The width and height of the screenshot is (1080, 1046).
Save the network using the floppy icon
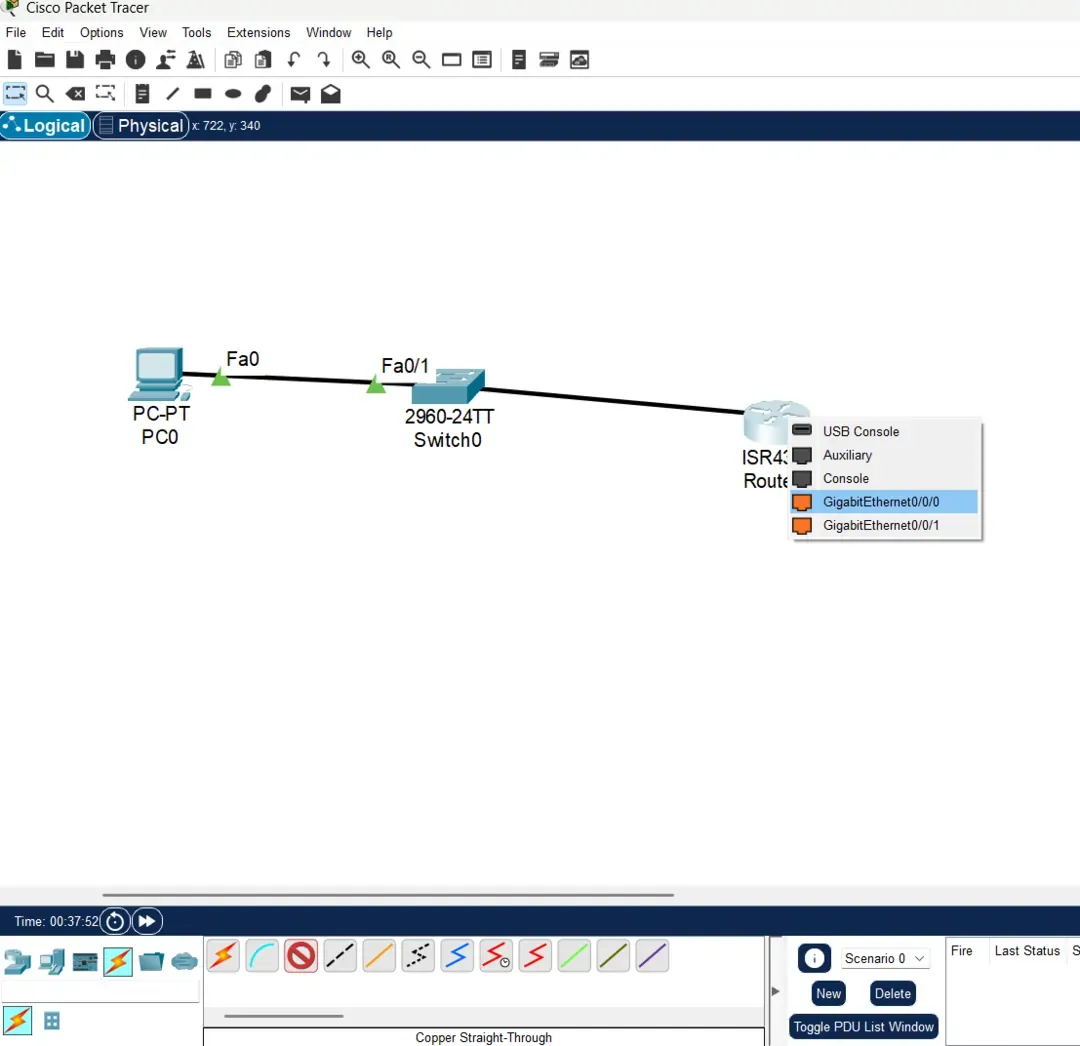[x=74, y=60]
